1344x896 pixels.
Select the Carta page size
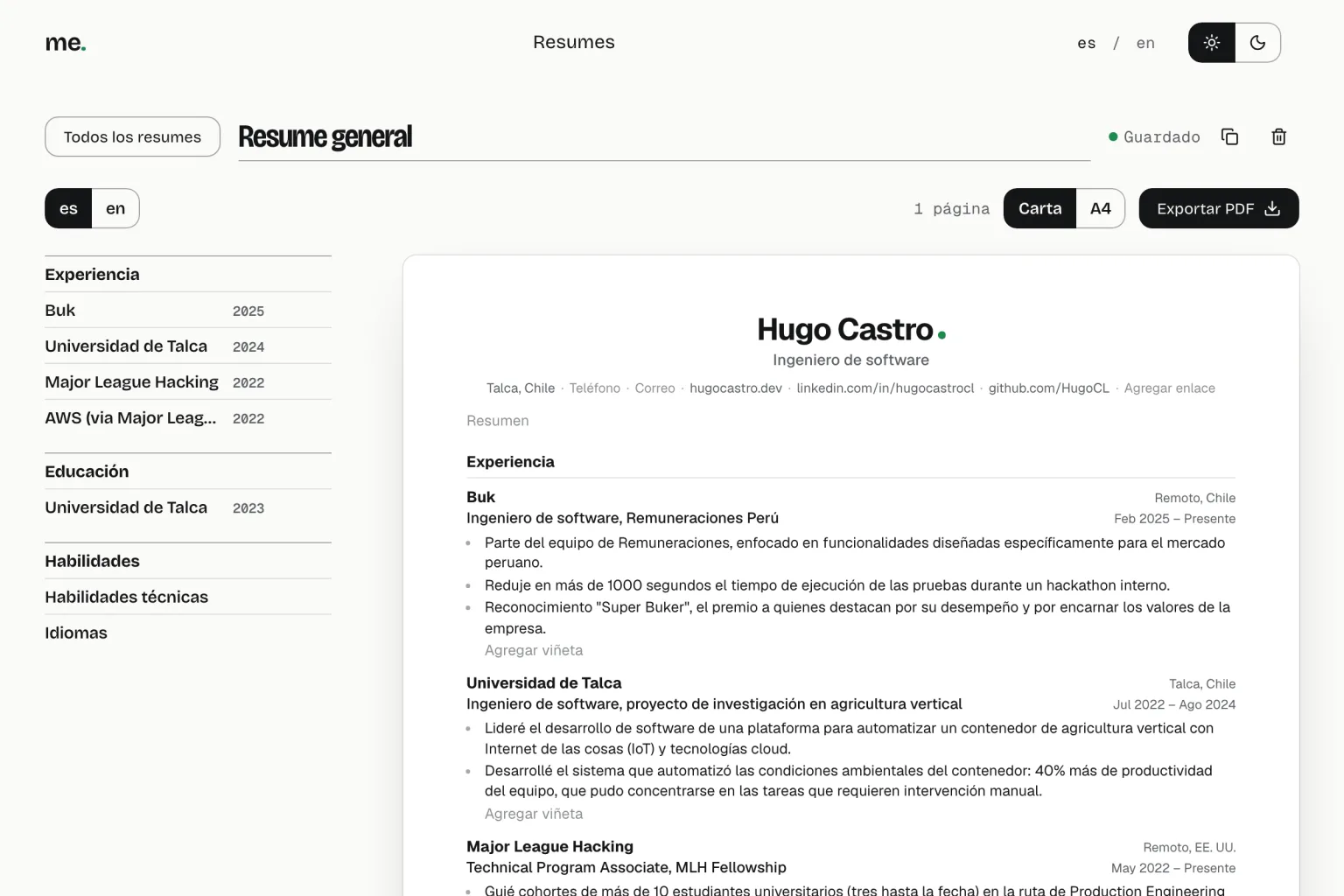(x=1039, y=208)
